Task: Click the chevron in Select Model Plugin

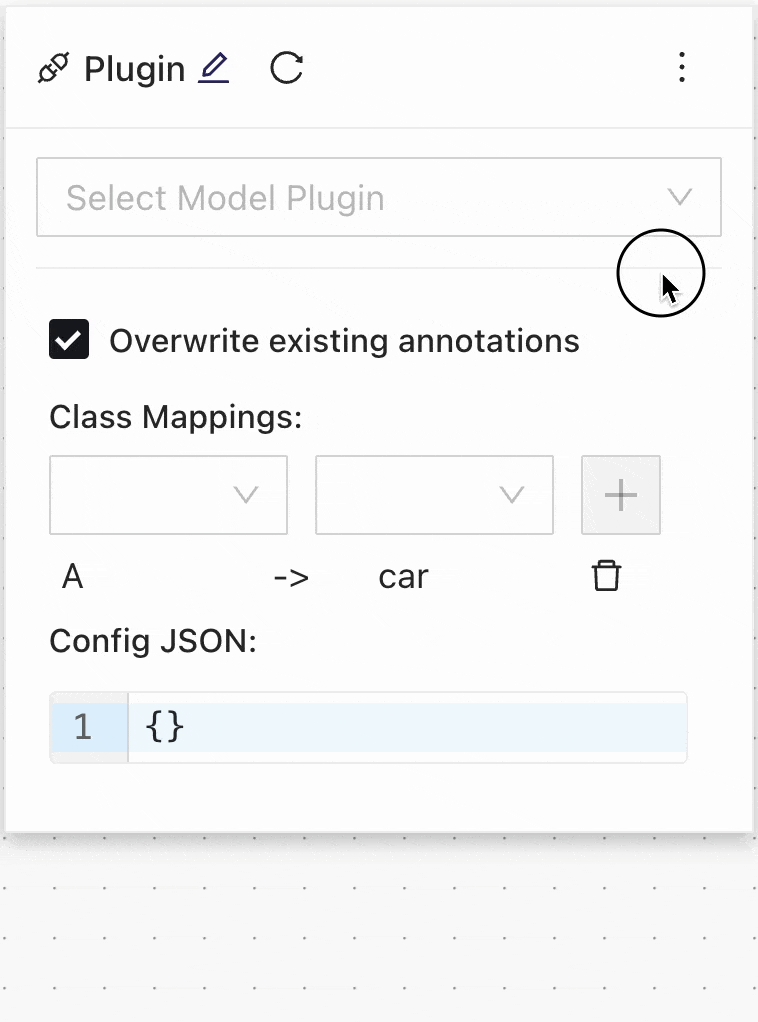Action: click(x=680, y=198)
